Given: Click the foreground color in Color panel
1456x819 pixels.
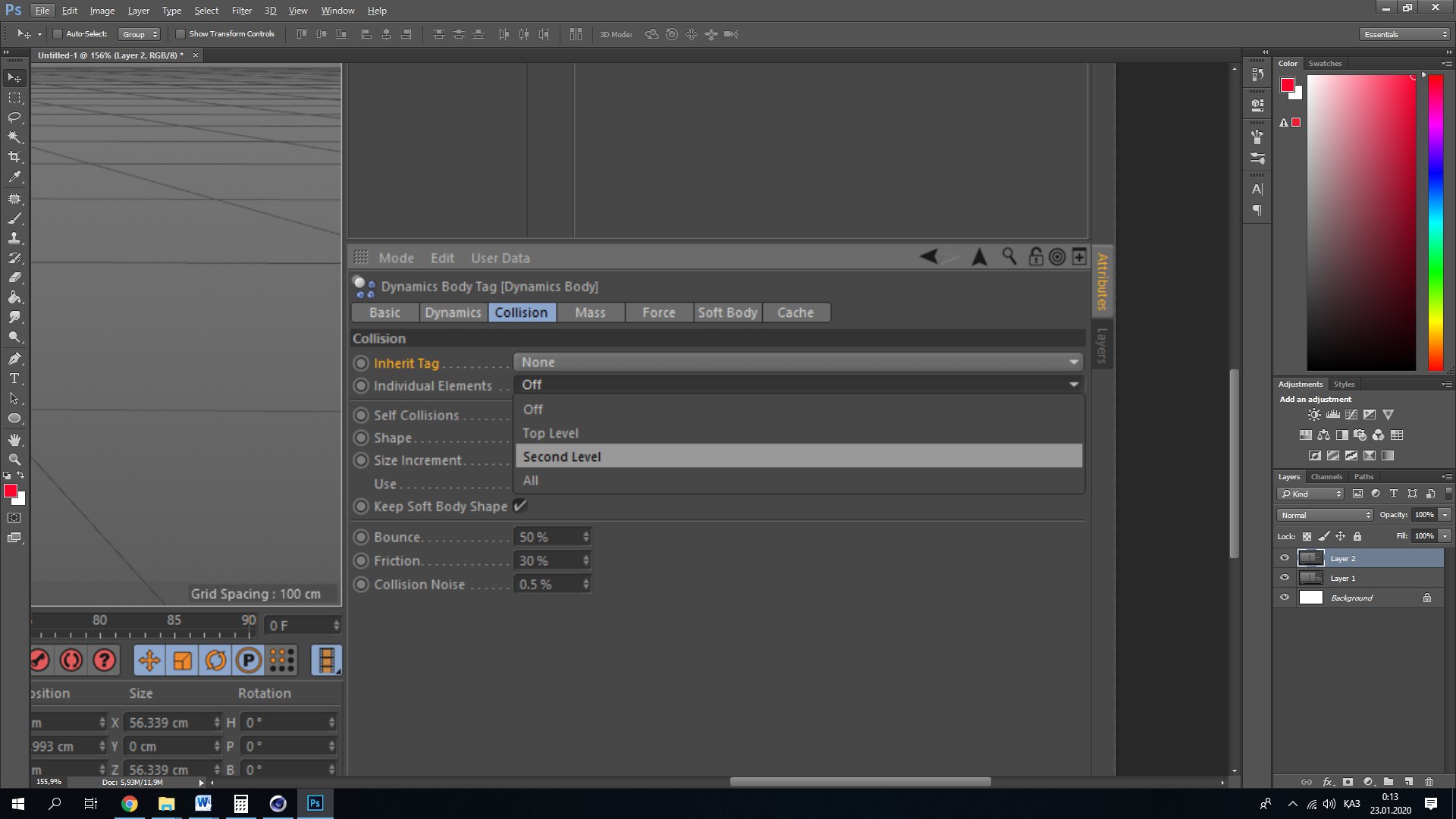Looking at the screenshot, I should (1287, 85).
